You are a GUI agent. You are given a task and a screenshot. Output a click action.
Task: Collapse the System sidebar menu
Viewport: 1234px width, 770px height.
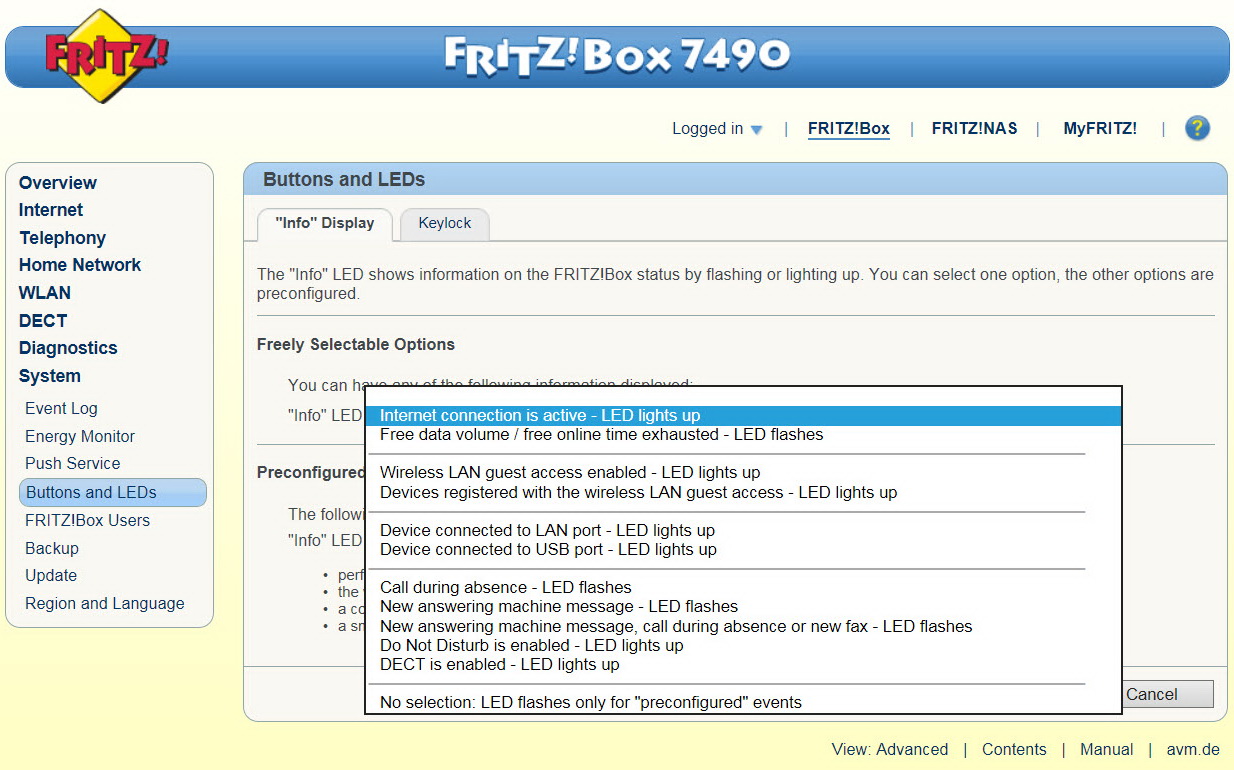coord(50,376)
